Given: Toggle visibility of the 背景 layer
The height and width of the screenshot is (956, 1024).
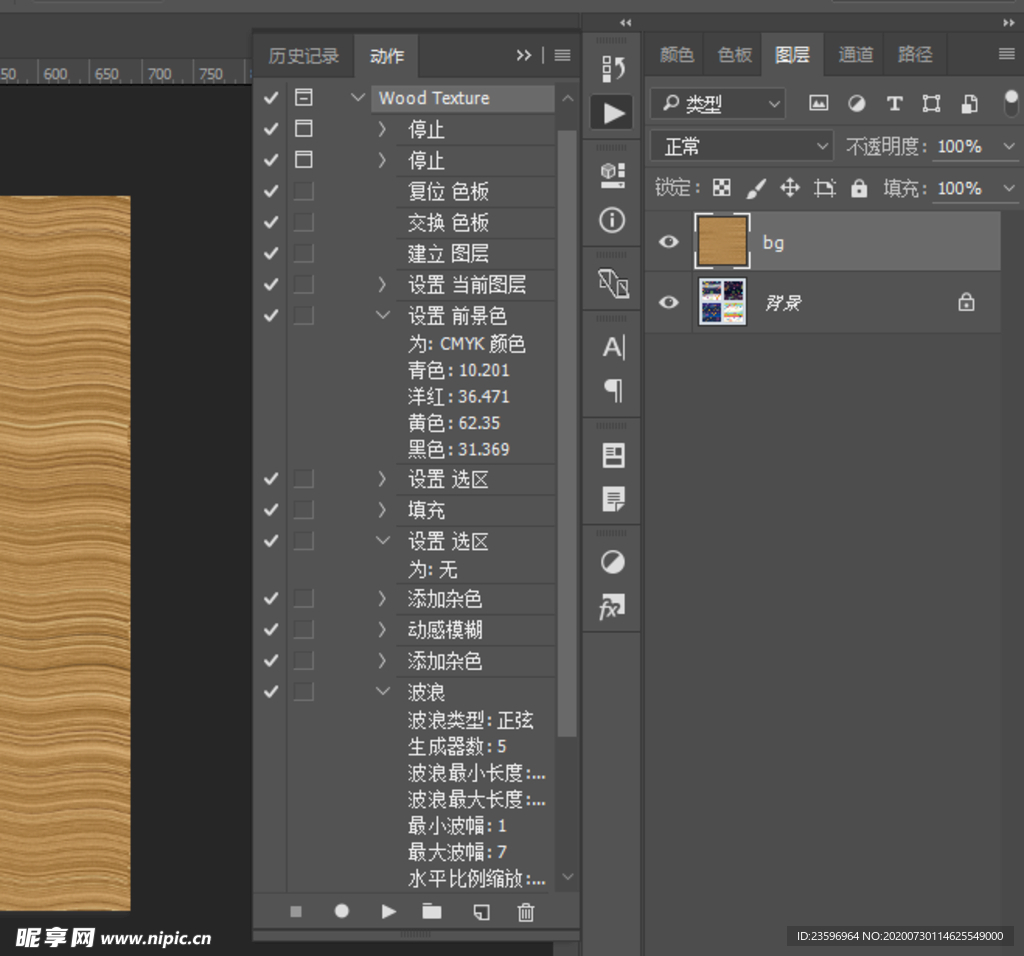Looking at the screenshot, I should pyautogui.click(x=668, y=302).
